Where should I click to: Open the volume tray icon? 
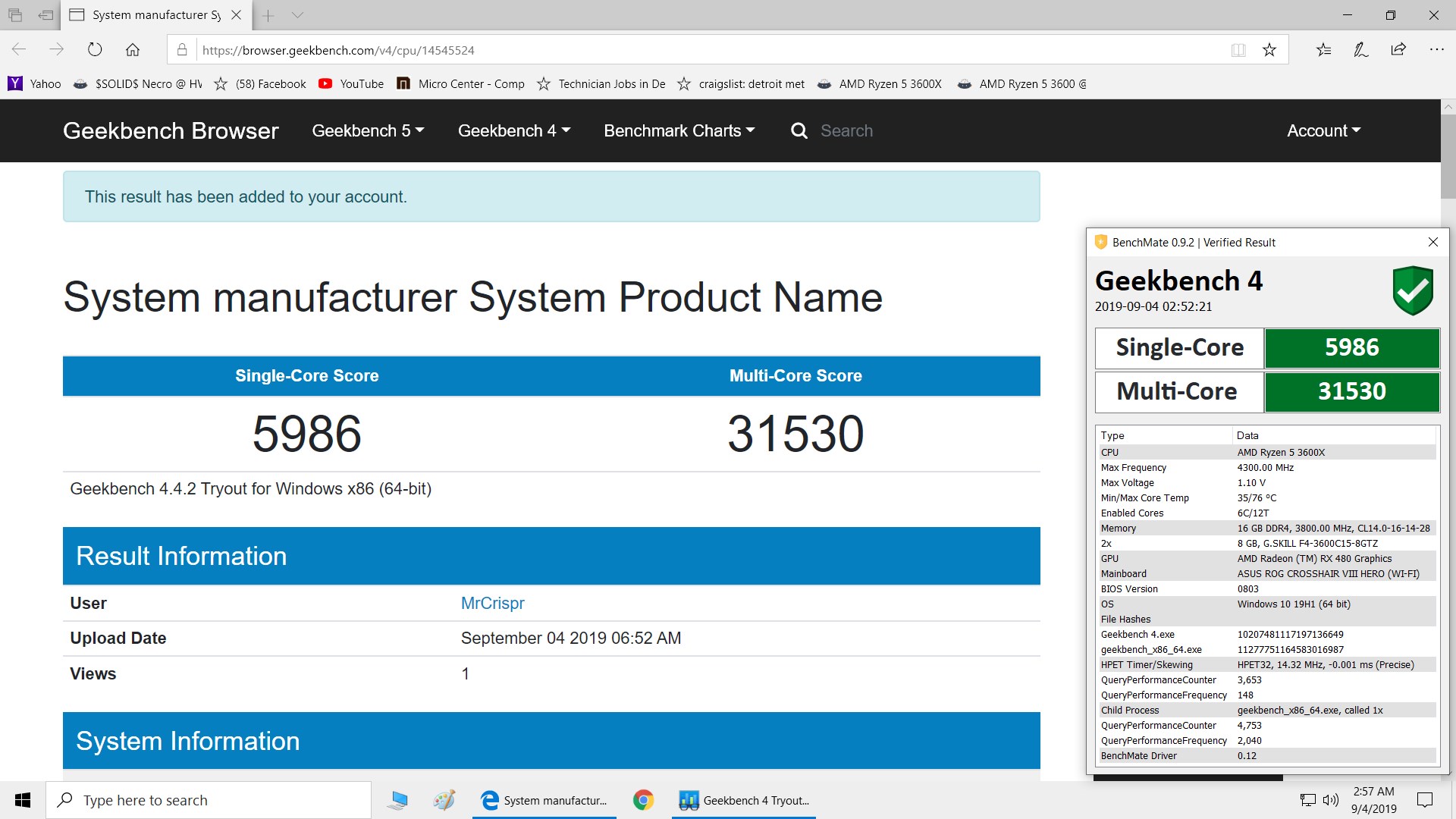[1331, 800]
